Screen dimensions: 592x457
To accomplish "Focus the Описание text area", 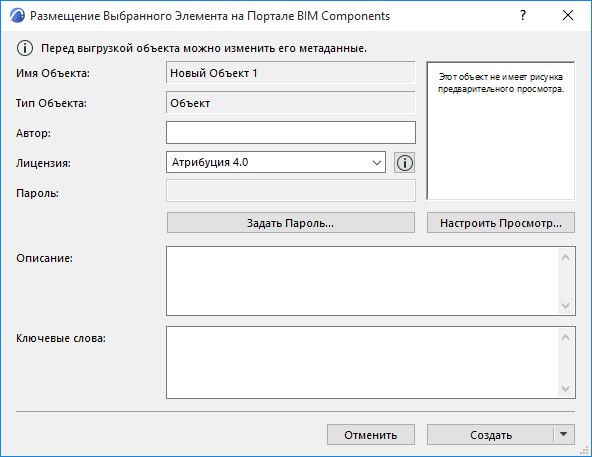I will (x=362, y=281).
